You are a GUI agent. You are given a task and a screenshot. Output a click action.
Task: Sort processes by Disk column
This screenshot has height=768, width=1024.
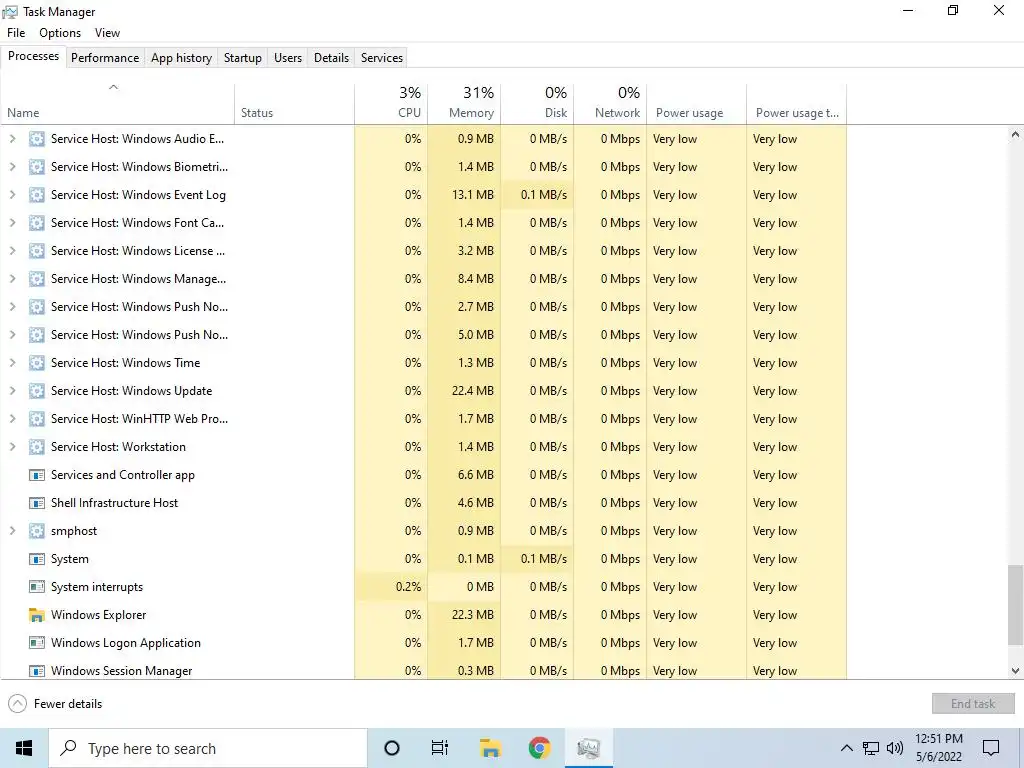pyautogui.click(x=537, y=103)
